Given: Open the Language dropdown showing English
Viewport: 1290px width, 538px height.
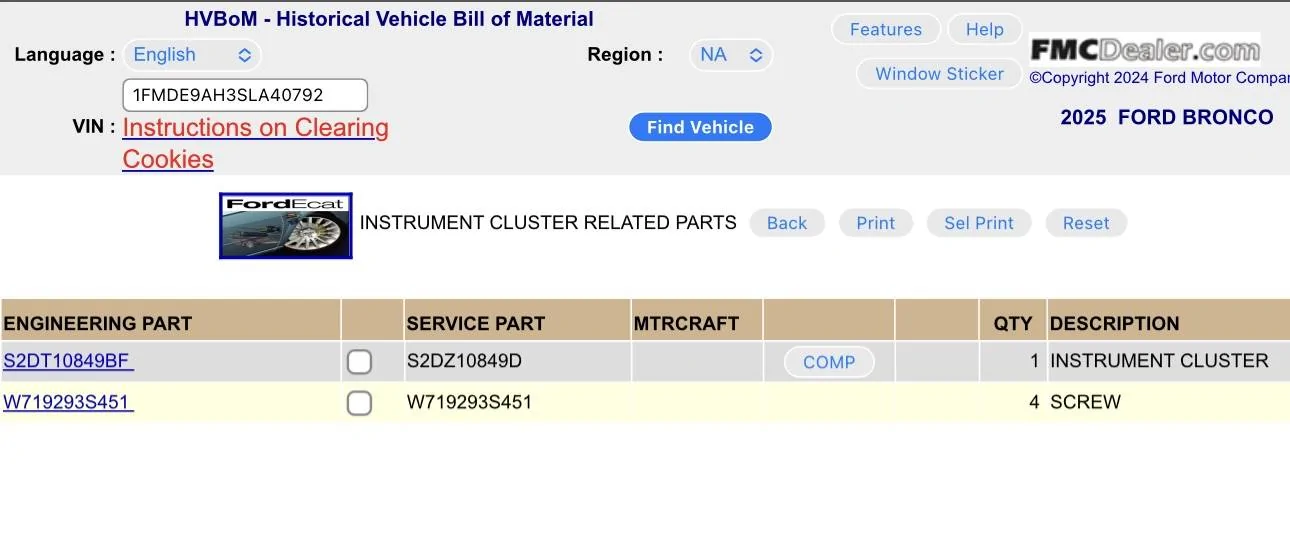Looking at the screenshot, I should pyautogui.click(x=192, y=55).
